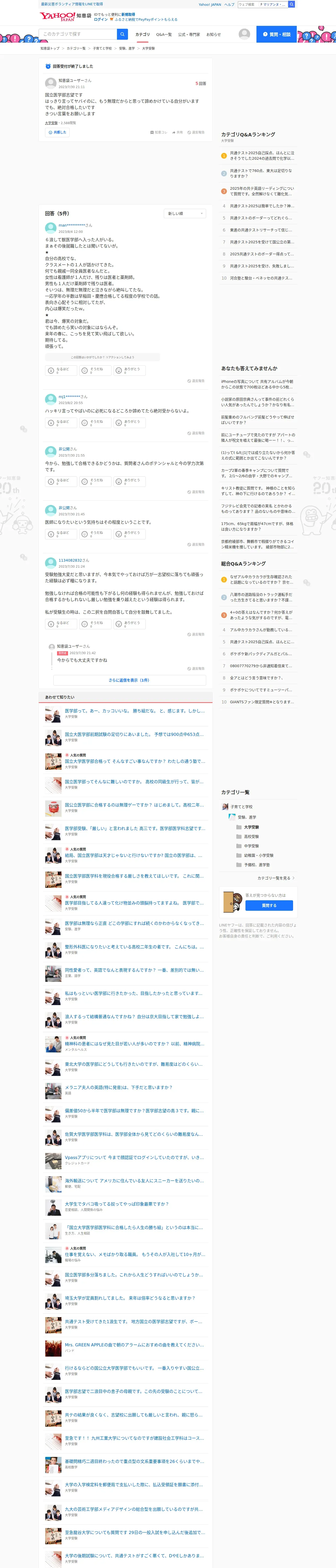This screenshot has height=1568, width=336.
Task: Click なるほど reaction on man***'s answer
Action: 61,370
